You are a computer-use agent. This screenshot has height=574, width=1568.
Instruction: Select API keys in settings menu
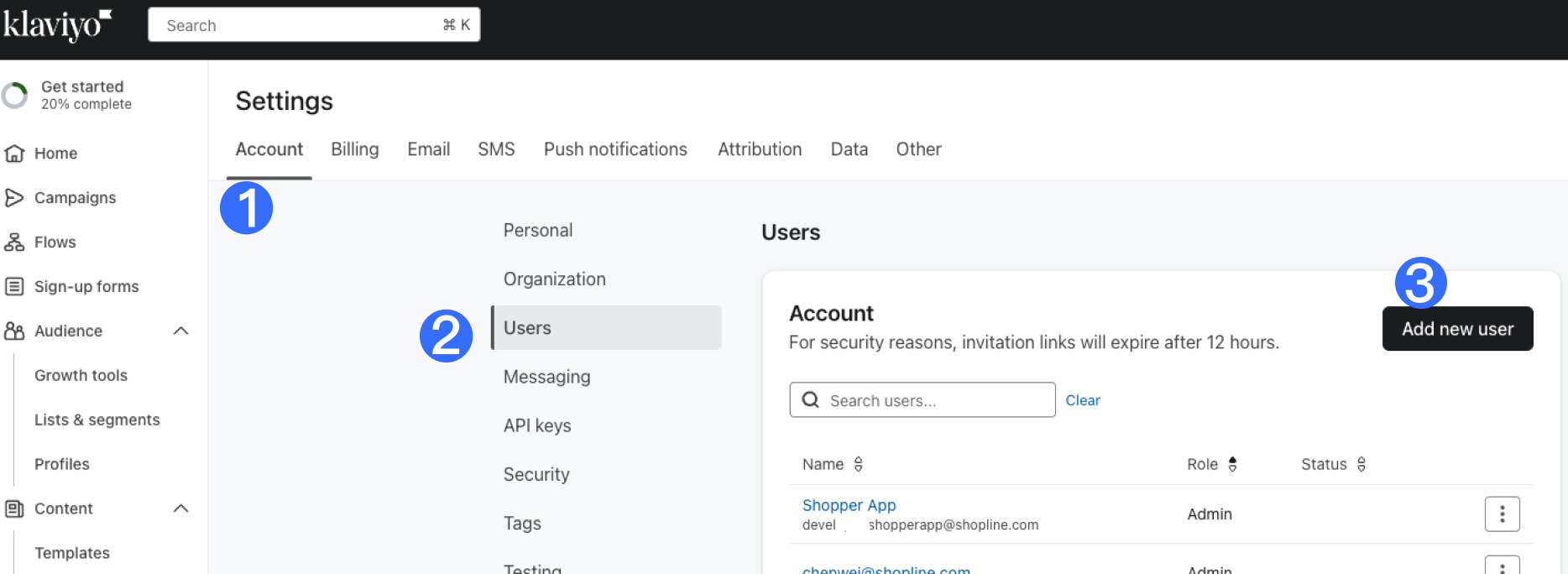[537, 426]
